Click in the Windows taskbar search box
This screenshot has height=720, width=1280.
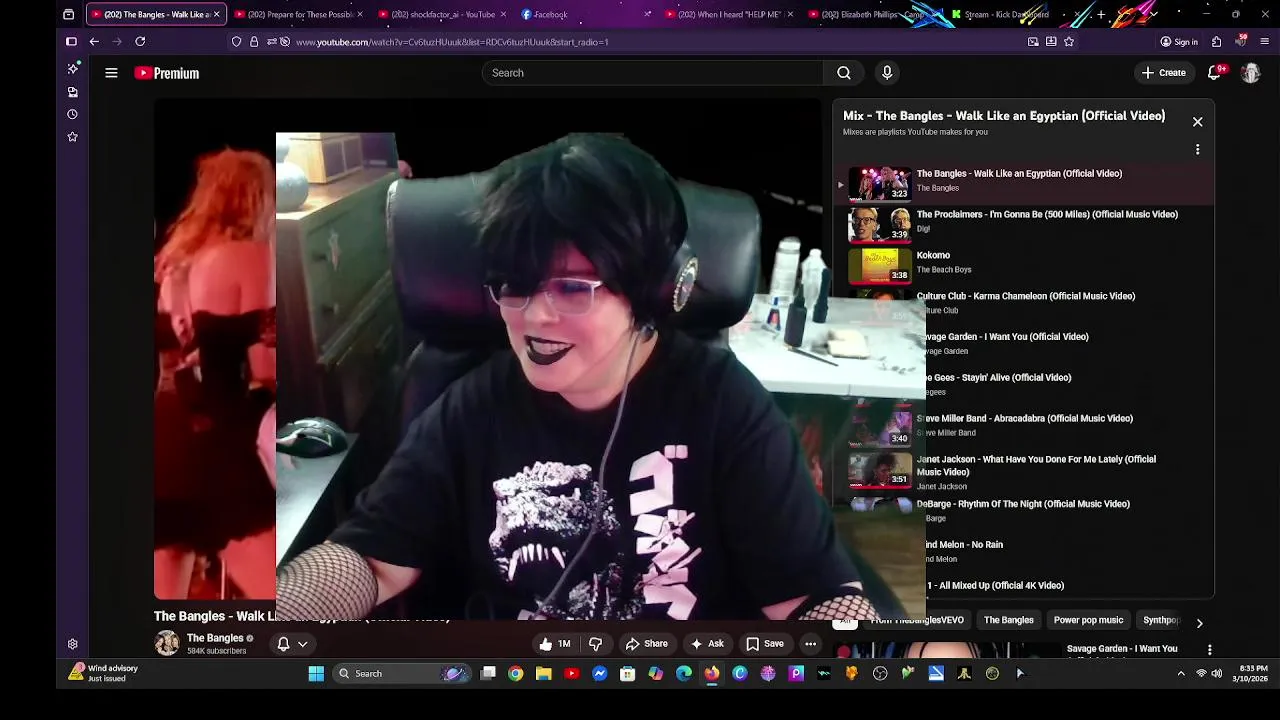tap(400, 674)
